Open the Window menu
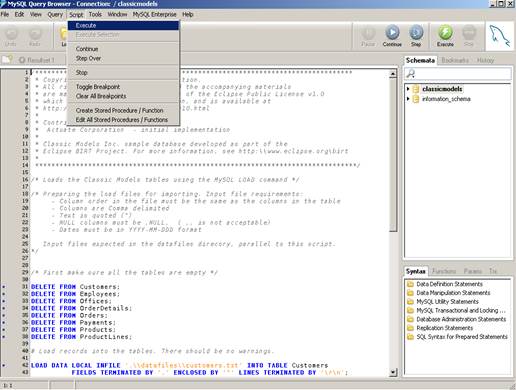This screenshot has width=516, height=390. [x=117, y=14]
